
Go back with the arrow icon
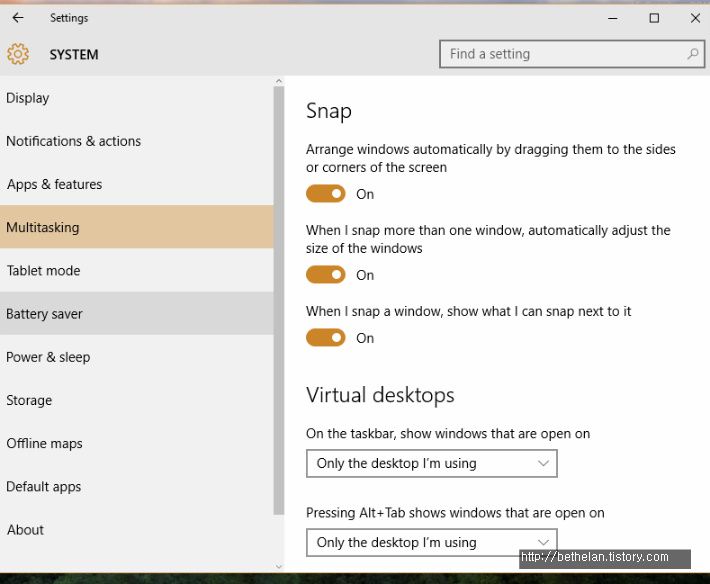[18, 18]
